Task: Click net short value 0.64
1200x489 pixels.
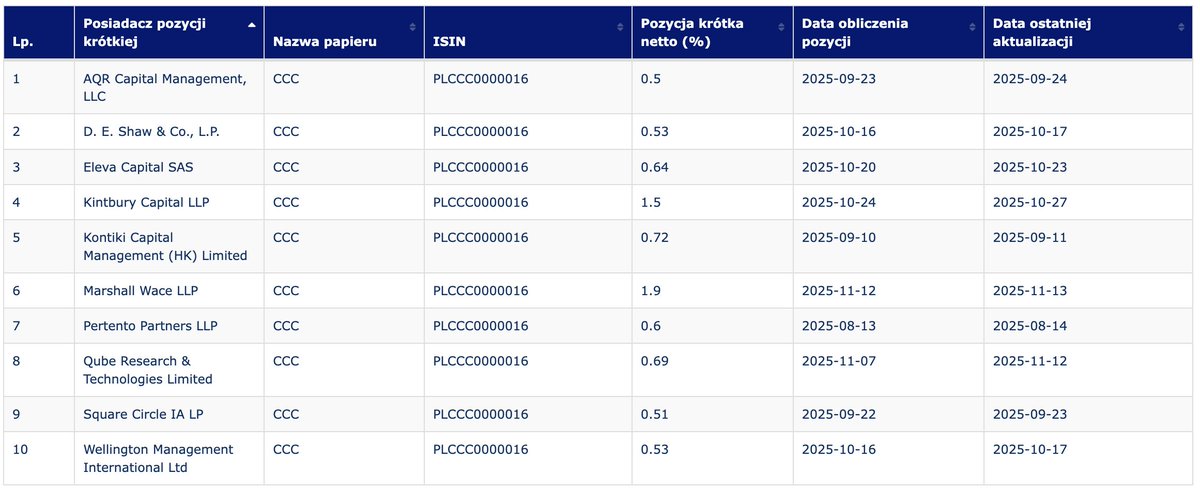Action: click(655, 167)
